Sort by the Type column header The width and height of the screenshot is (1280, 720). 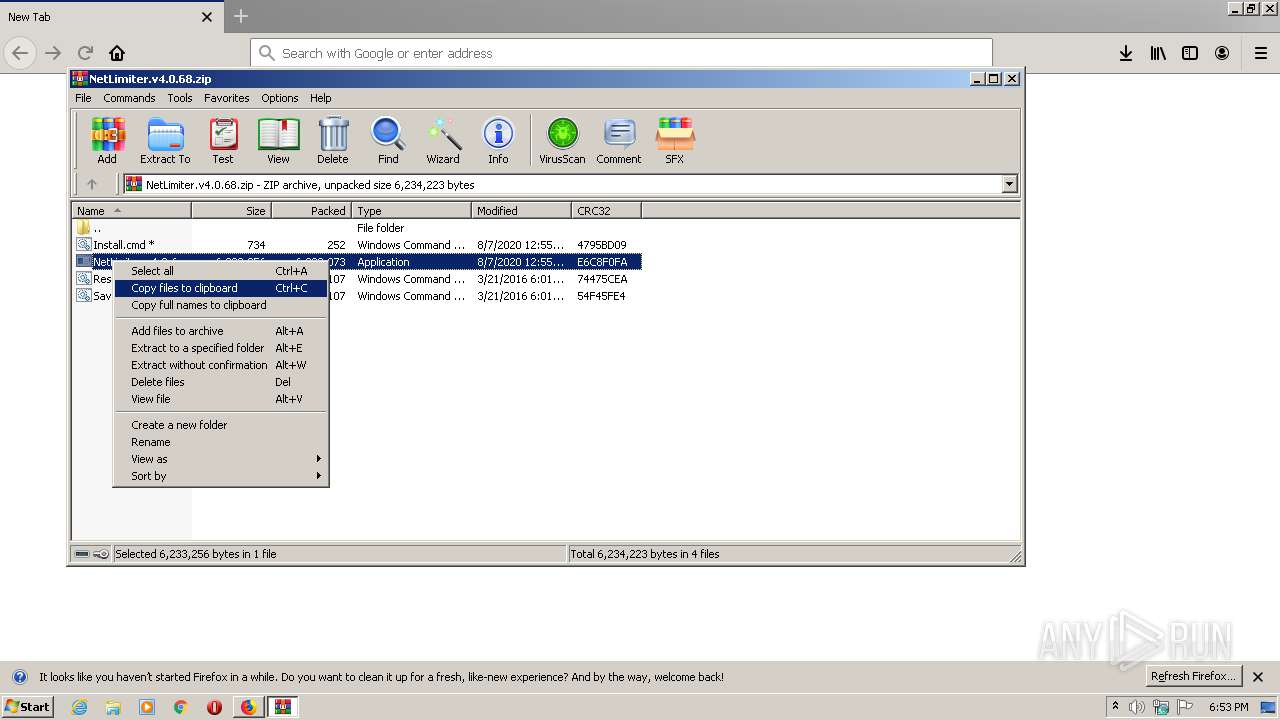pos(411,210)
